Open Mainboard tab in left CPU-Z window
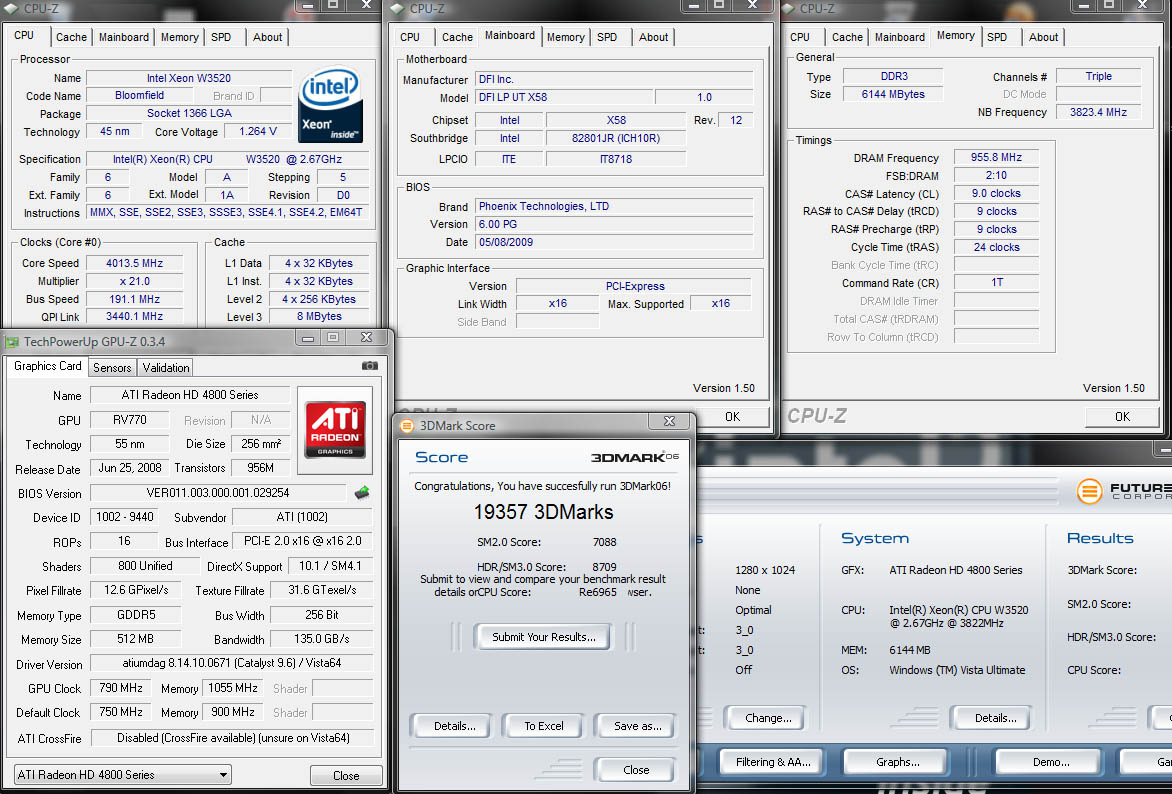1172x794 pixels. pyautogui.click(x=124, y=37)
